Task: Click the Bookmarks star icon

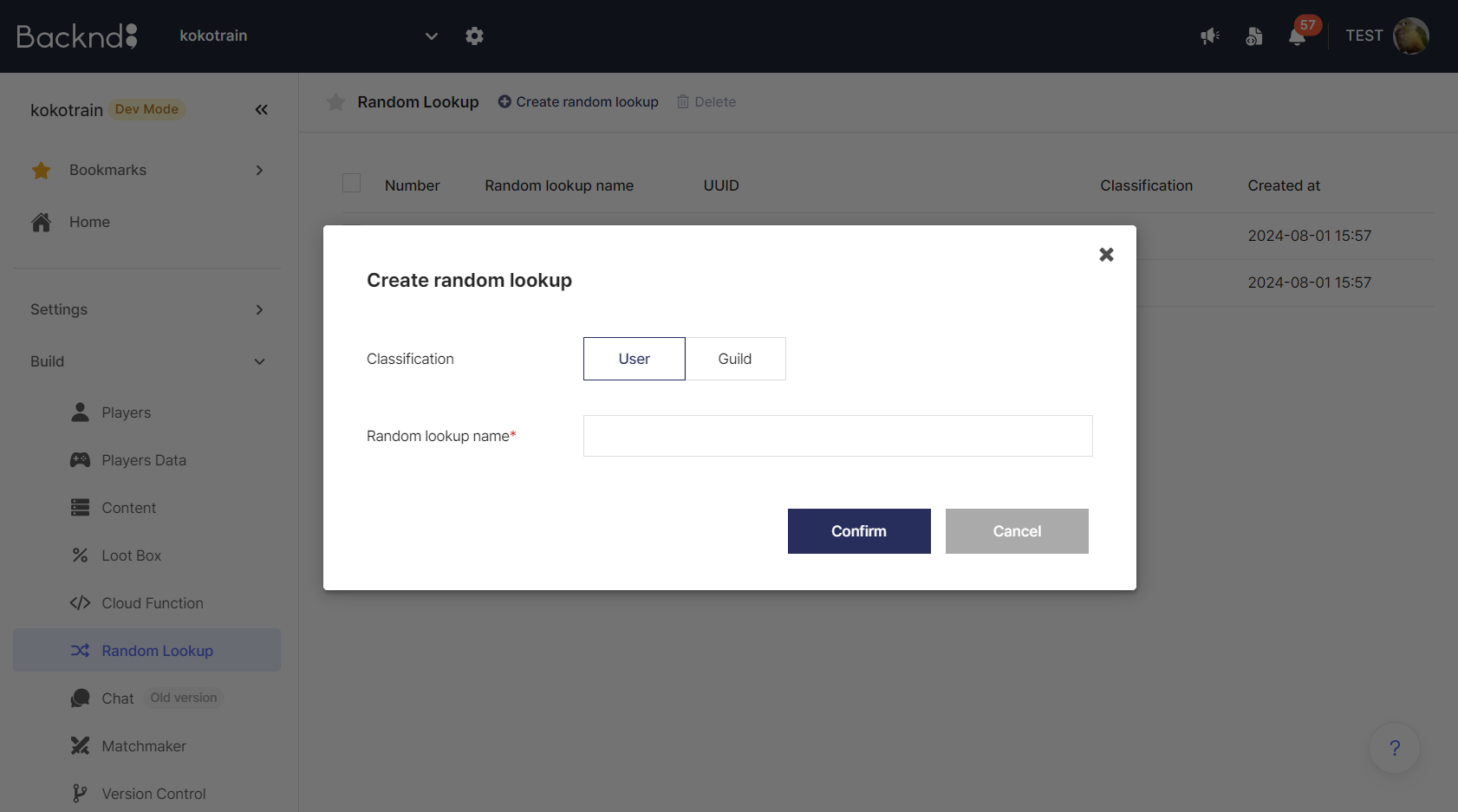Action: (41, 170)
